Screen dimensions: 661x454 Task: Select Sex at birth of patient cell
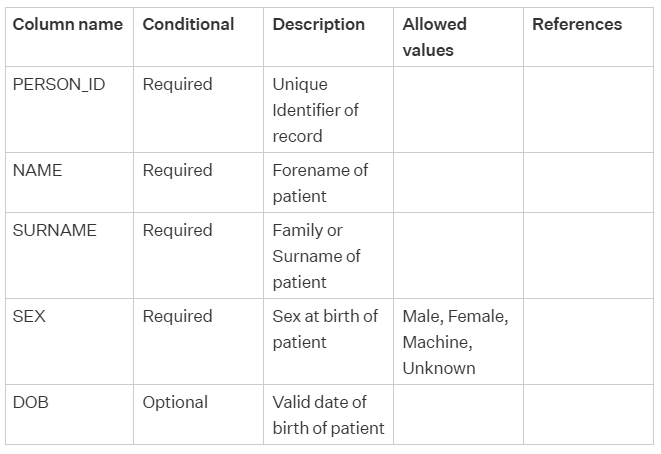328,341
